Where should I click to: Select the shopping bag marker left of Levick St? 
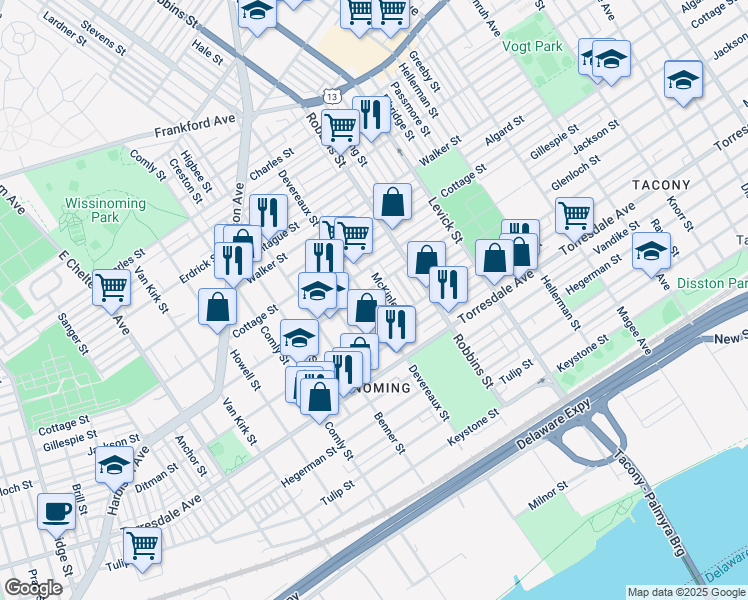pyautogui.click(x=392, y=203)
